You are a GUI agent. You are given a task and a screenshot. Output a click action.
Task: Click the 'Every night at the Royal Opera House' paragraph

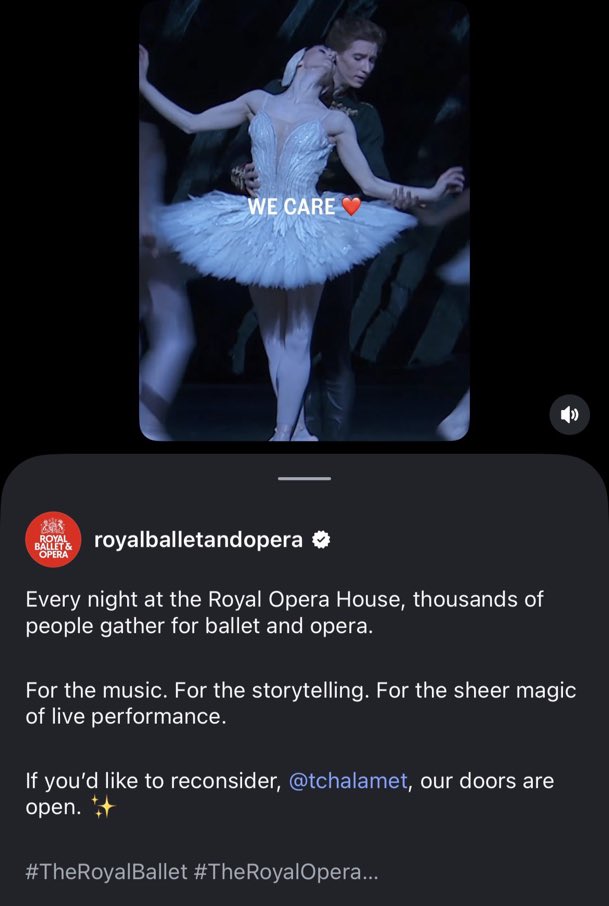pos(284,612)
